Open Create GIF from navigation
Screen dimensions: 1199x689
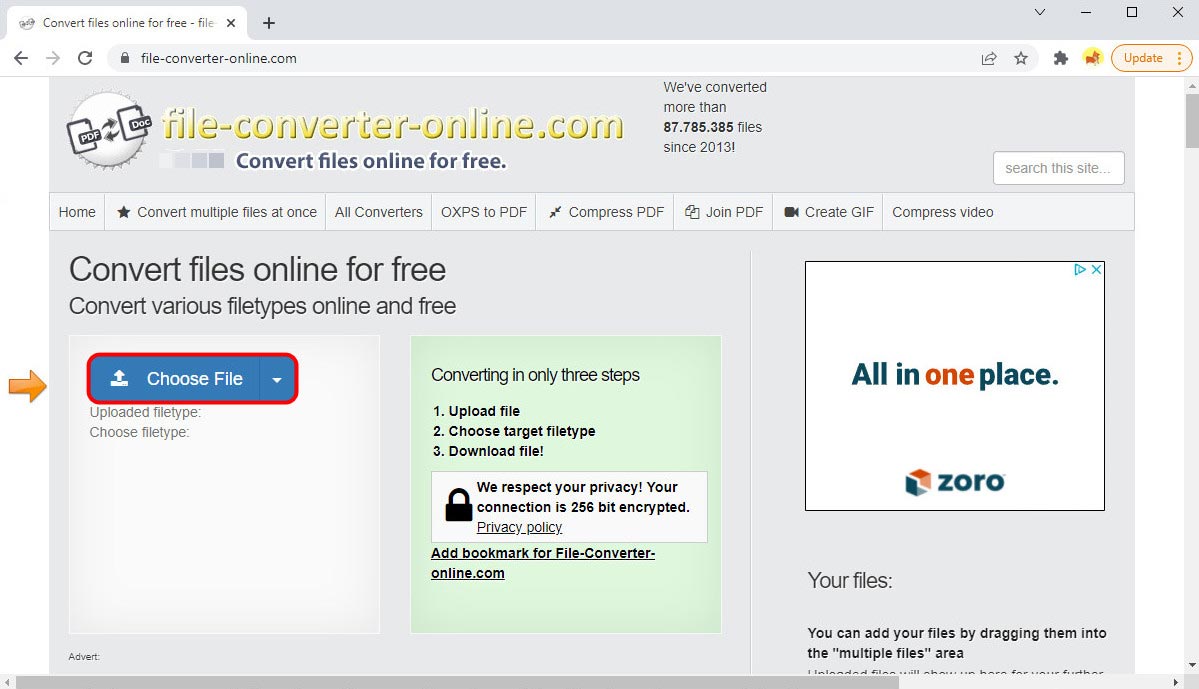coord(828,212)
